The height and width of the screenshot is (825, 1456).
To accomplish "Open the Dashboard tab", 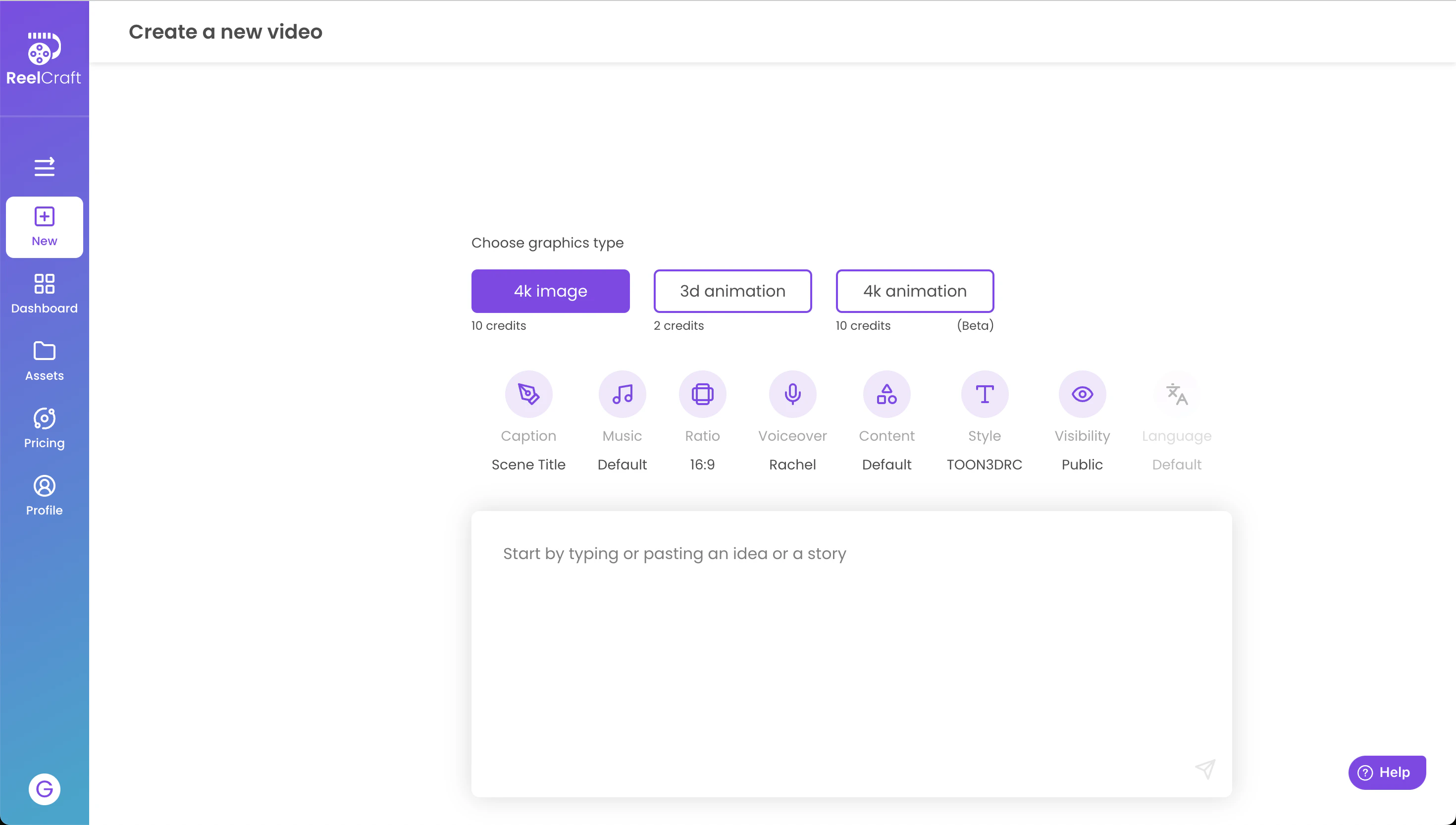I will 44,293.
